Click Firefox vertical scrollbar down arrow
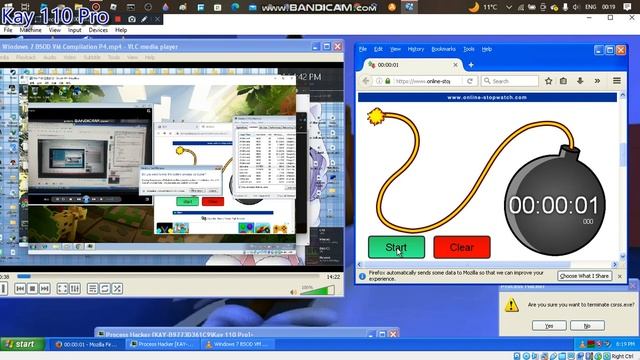Screen dimensions: 640x360 coord(622,256)
